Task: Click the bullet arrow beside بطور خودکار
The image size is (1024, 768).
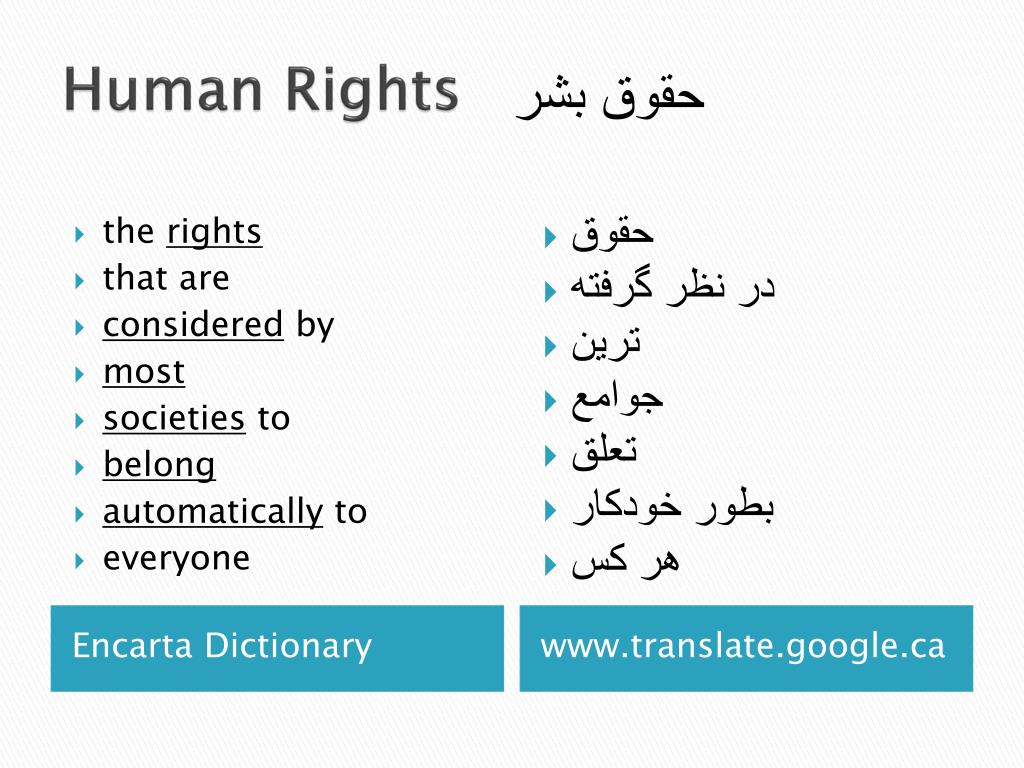Action: [550, 509]
